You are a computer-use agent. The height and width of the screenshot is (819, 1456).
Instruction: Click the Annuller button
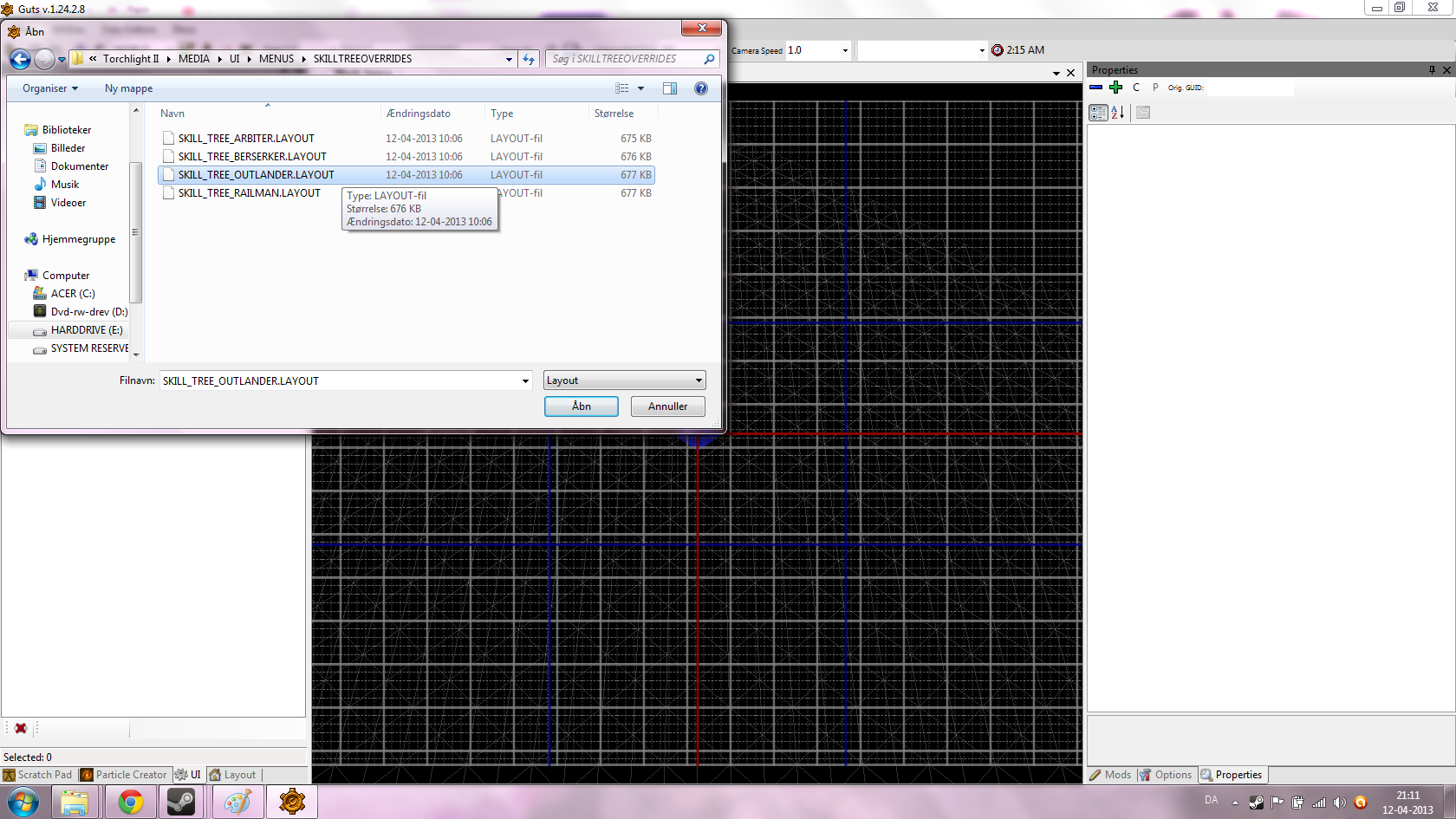click(667, 406)
